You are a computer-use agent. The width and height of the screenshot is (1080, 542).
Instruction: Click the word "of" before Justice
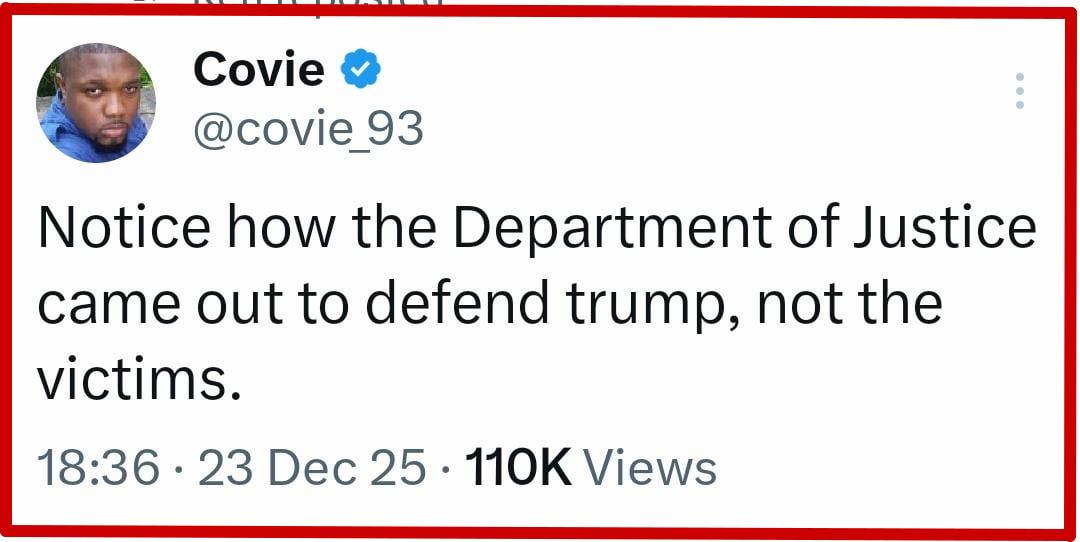pyautogui.click(x=810, y=228)
